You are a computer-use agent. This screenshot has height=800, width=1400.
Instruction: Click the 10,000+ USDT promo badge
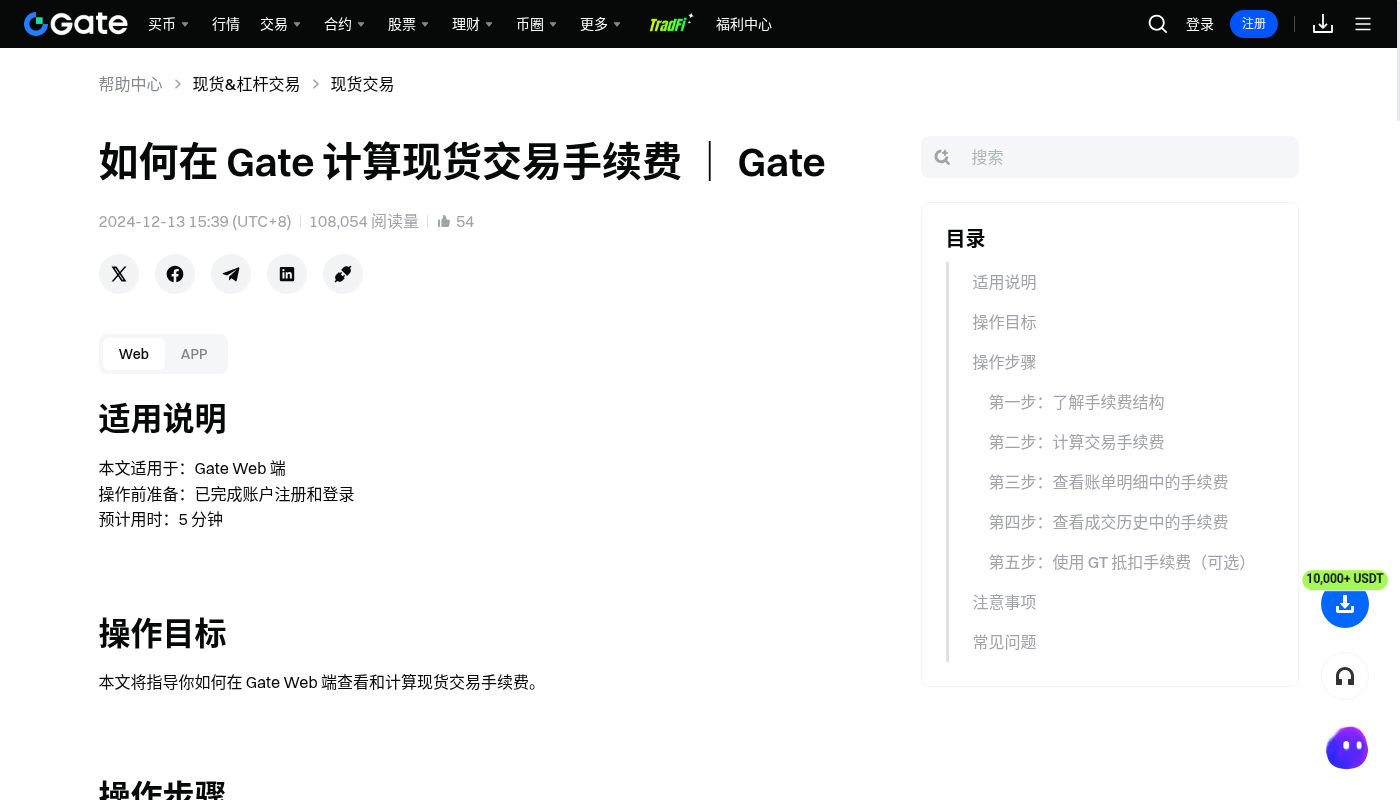[1345, 579]
